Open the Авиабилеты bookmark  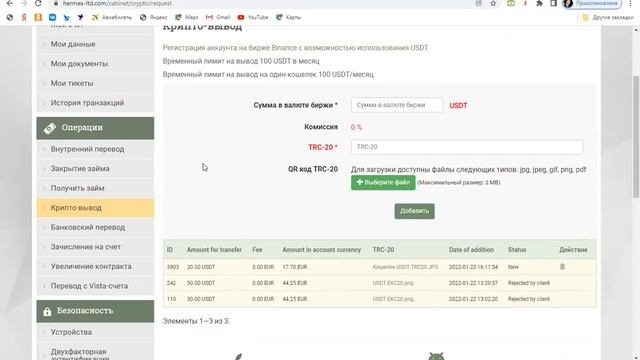112,18
